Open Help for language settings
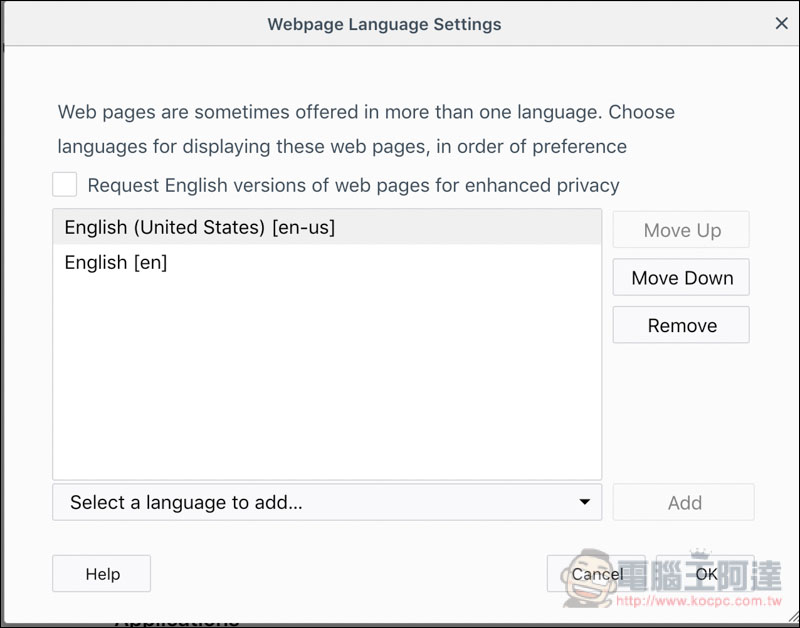 [102, 574]
